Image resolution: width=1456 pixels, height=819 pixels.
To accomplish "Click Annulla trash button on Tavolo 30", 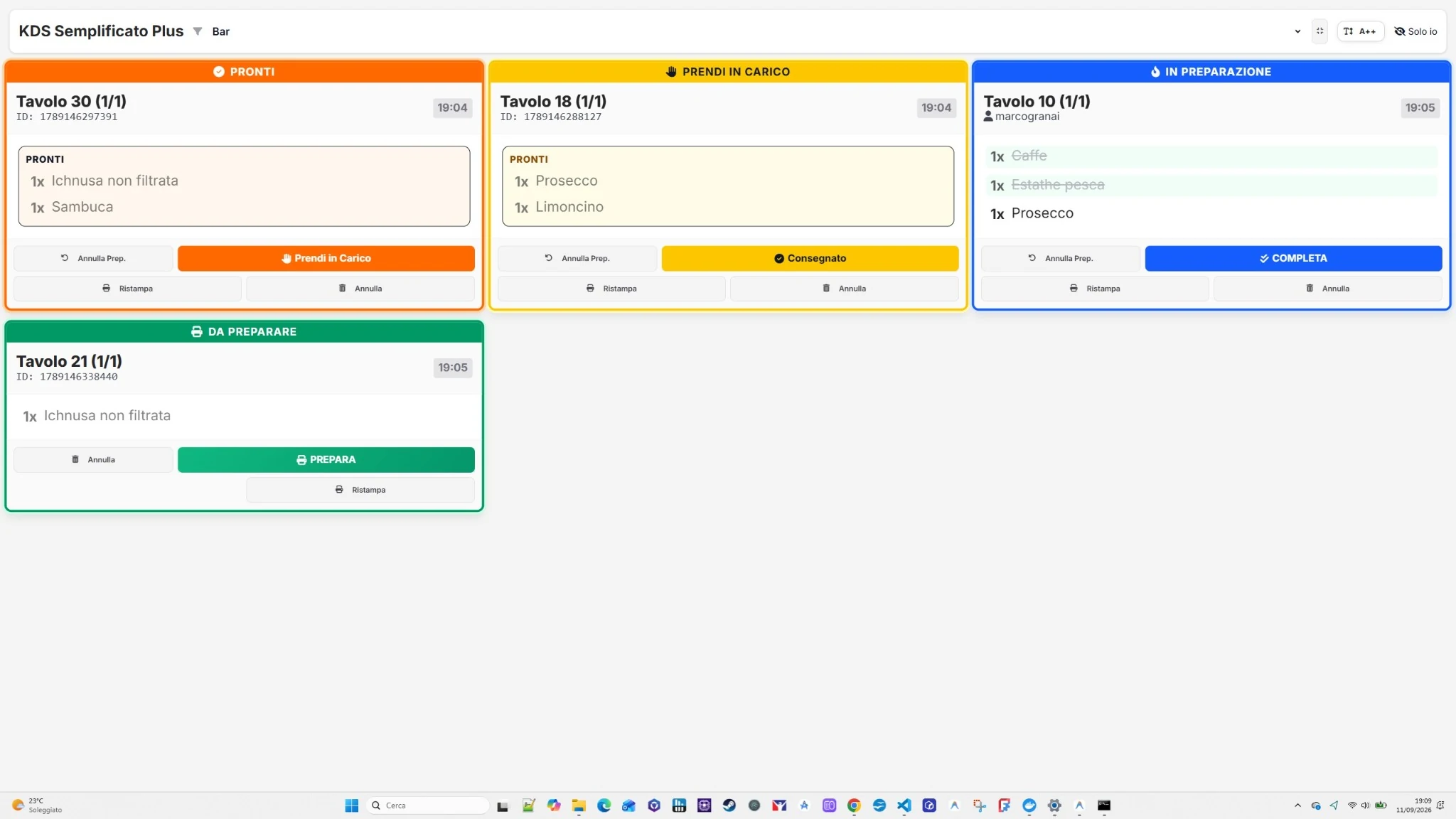I will pyautogui.click(x=360, y=289).
